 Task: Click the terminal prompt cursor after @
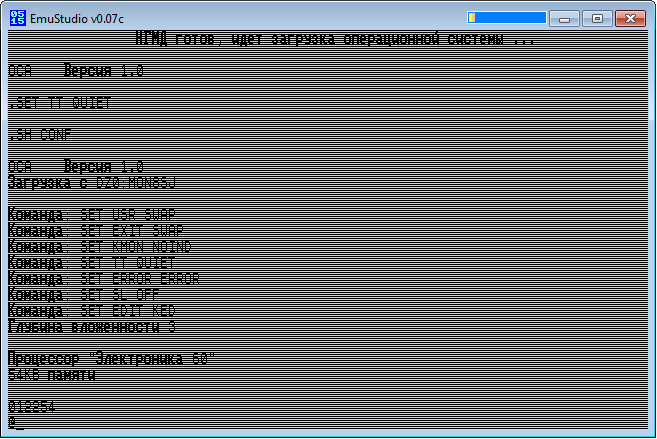click(20, 424)
